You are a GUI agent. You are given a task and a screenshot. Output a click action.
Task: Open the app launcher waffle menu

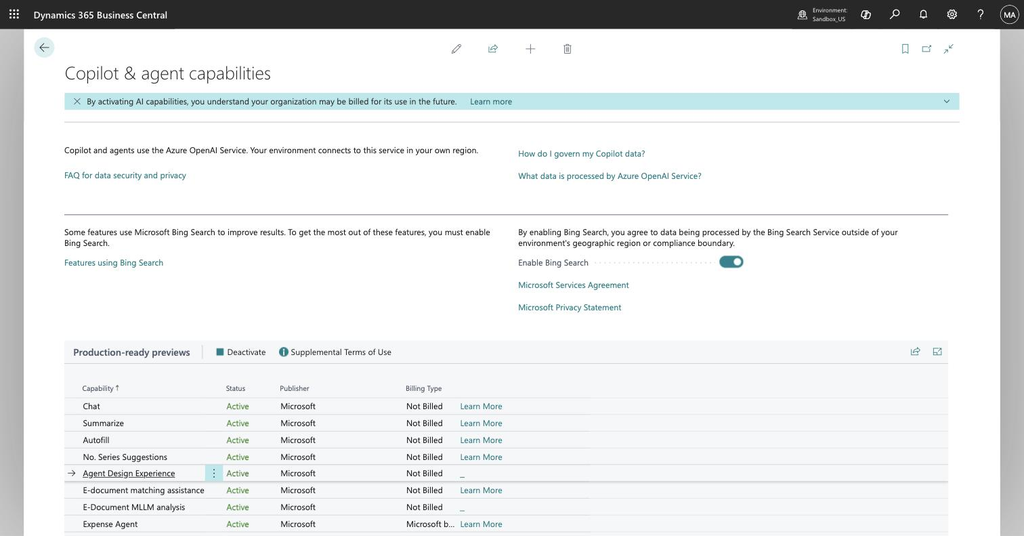point(14,14)
